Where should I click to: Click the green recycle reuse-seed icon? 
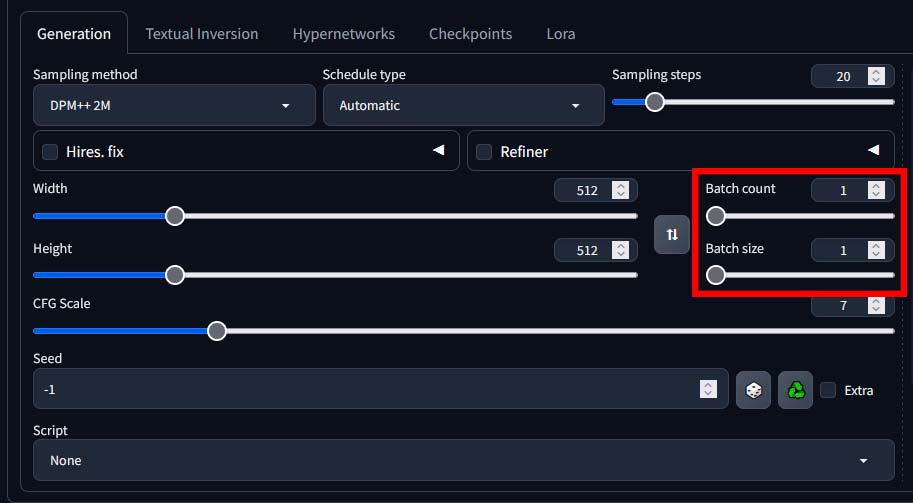[x=795, y=390]
